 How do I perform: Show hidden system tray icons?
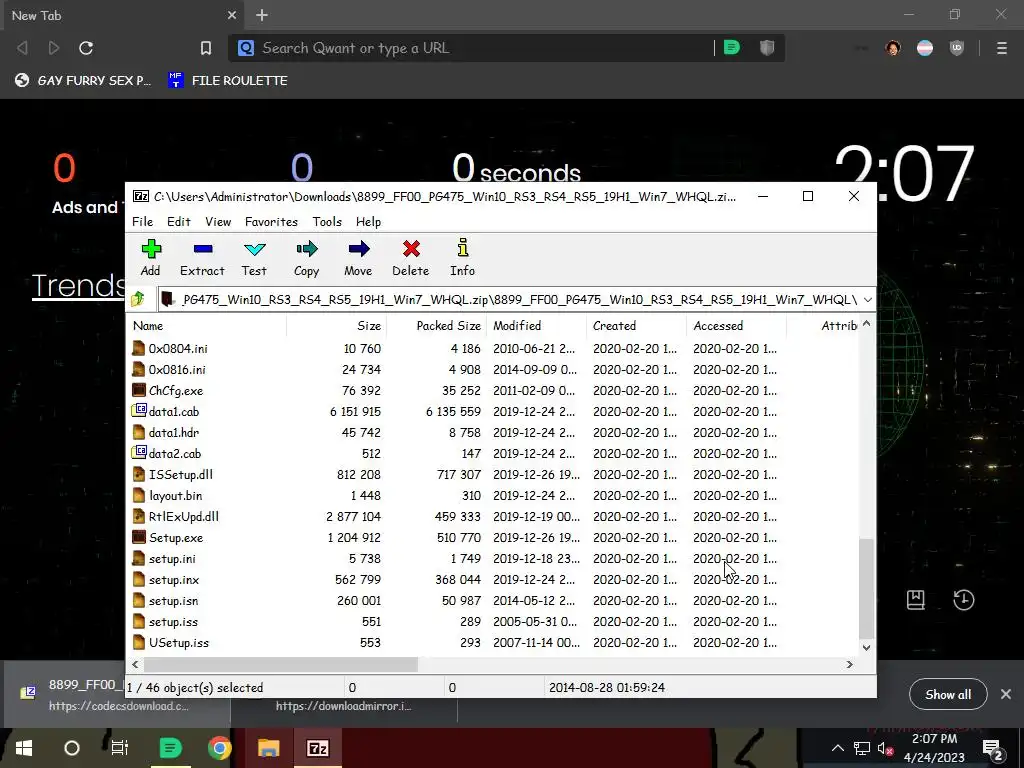[x=837, y=748]
